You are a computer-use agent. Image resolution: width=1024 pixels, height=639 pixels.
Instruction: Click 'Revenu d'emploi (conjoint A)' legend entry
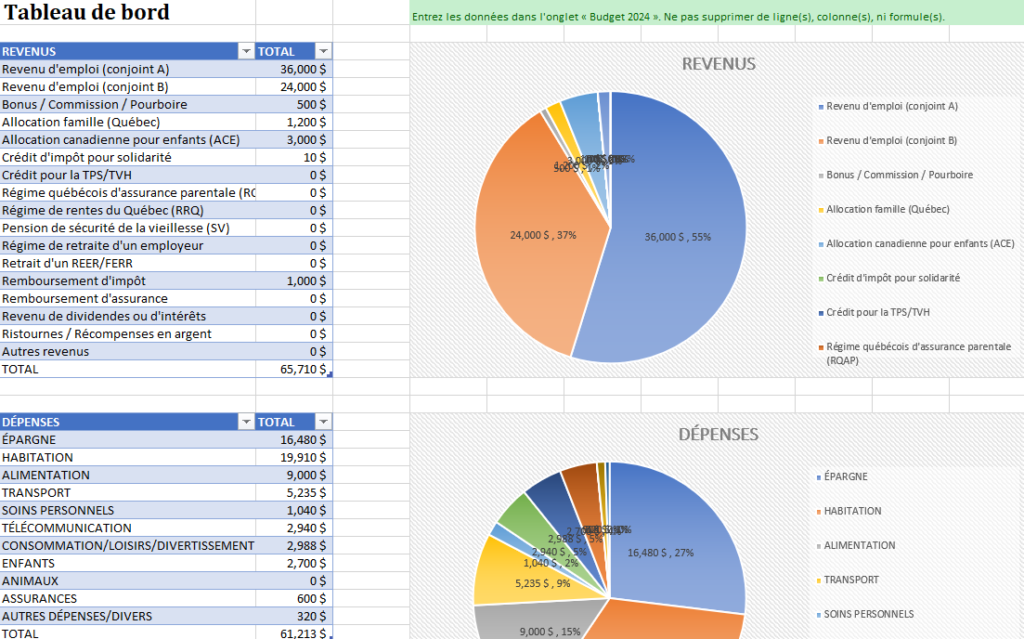pyautogui.click(x=888, y=106)
